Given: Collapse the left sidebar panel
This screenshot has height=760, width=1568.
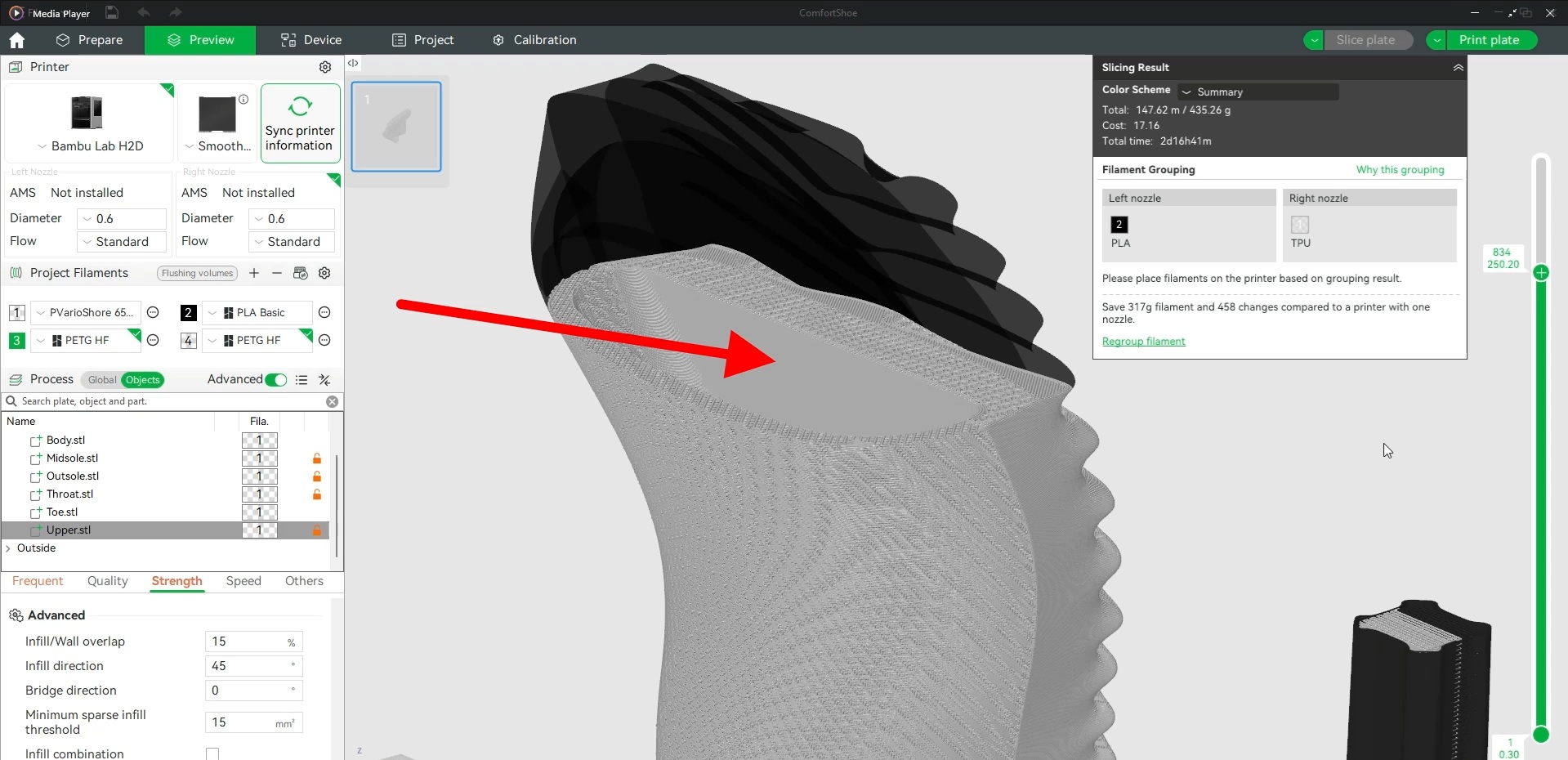Looking at the screenshot, I should (x=353, y=63).
